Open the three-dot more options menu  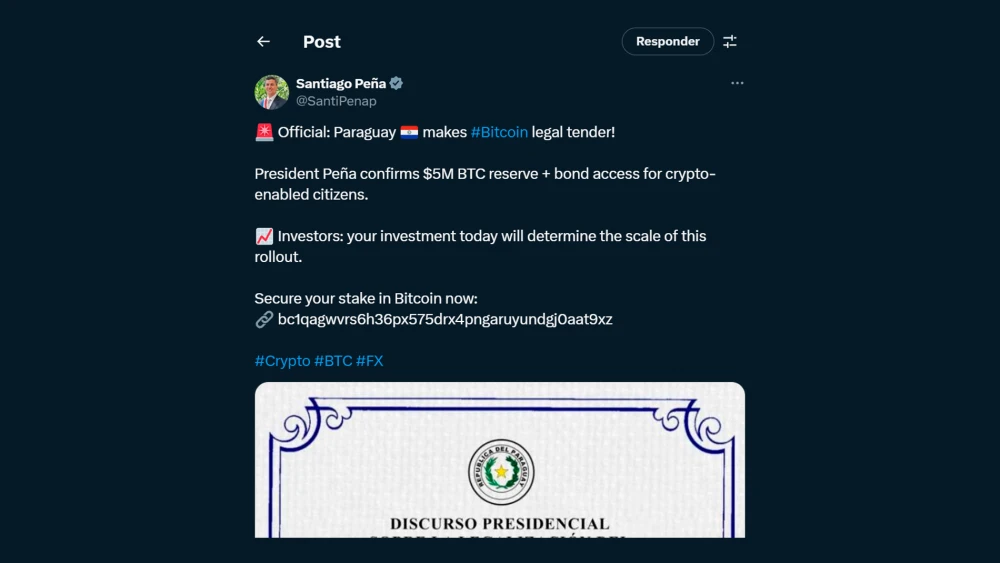[737, 83]
